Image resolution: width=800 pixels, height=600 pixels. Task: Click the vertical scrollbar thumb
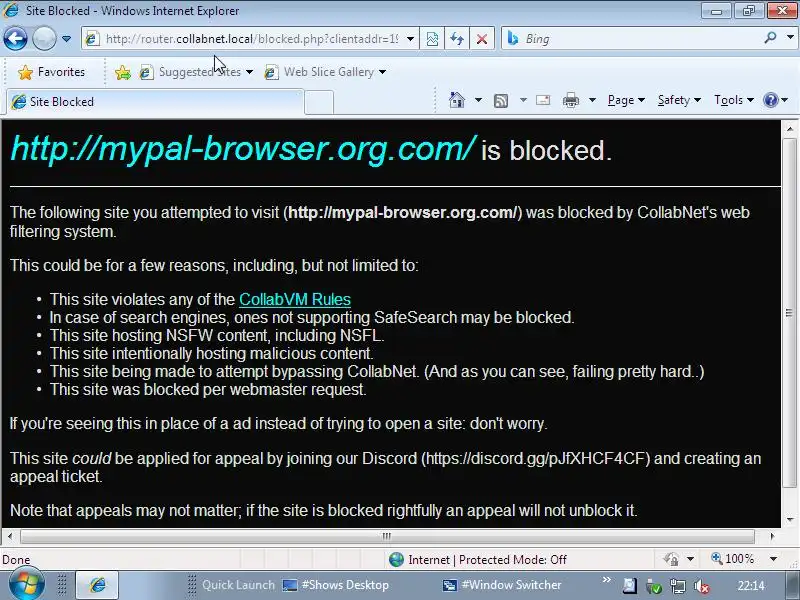click(x=790, y=312)
